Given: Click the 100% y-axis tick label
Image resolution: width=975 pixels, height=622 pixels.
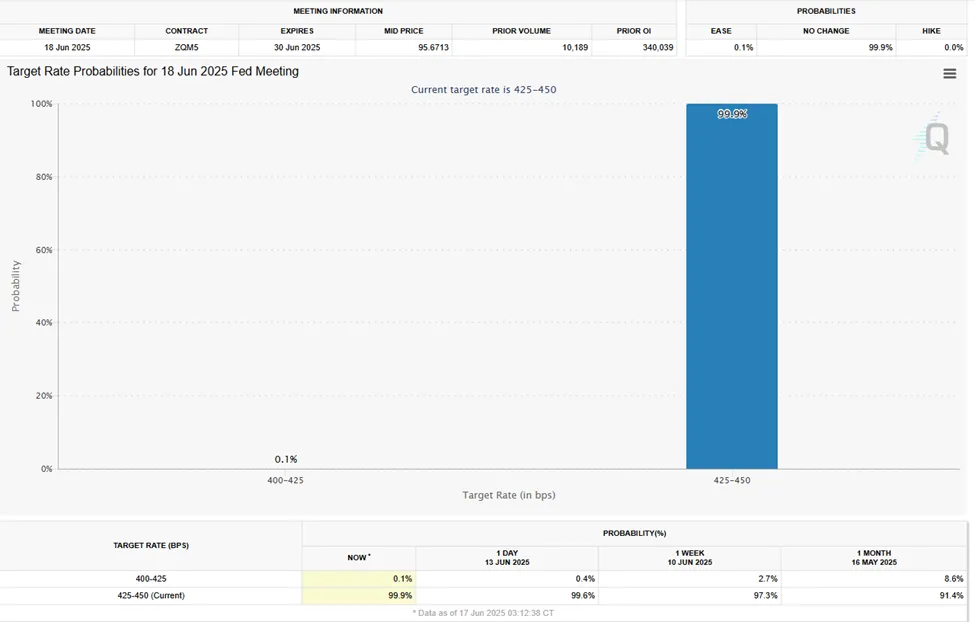Looking at the screenshot, I should tap(42, 104).
